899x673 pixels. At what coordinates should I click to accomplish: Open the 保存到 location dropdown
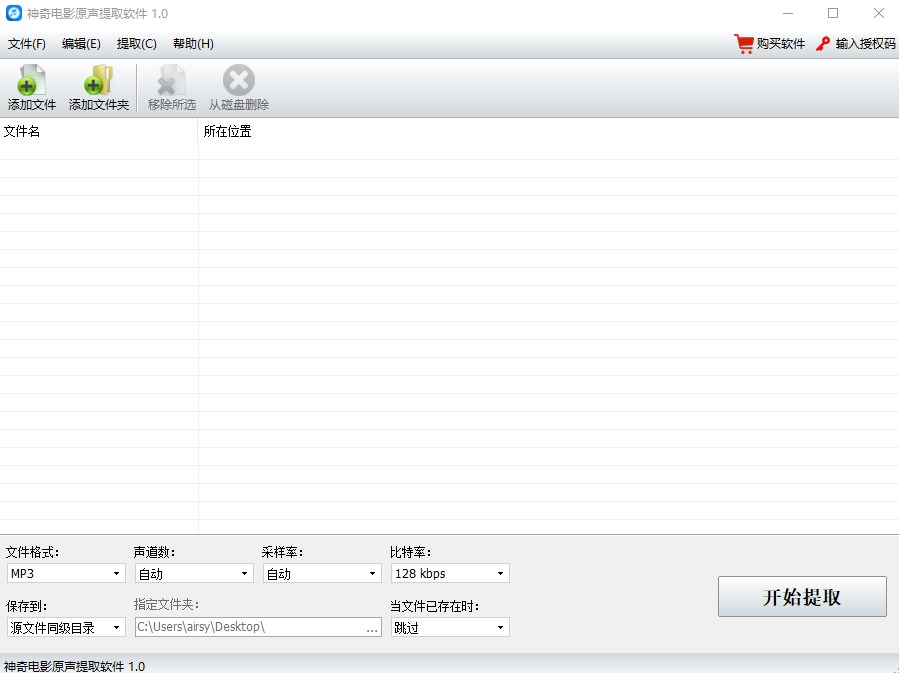(65, 627)
